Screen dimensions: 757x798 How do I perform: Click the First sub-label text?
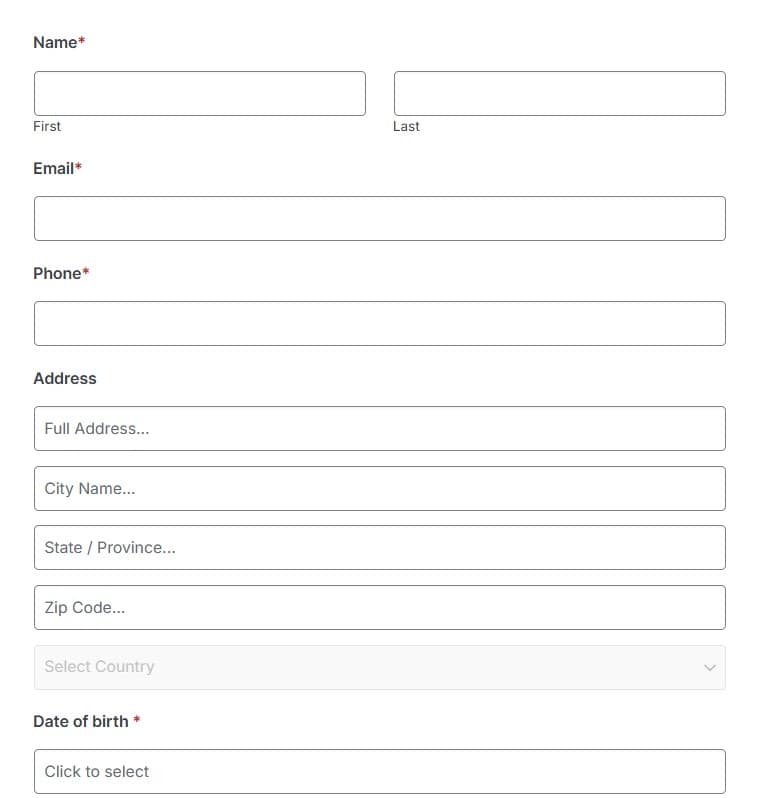pyautogui.click(x=47, y=126)
